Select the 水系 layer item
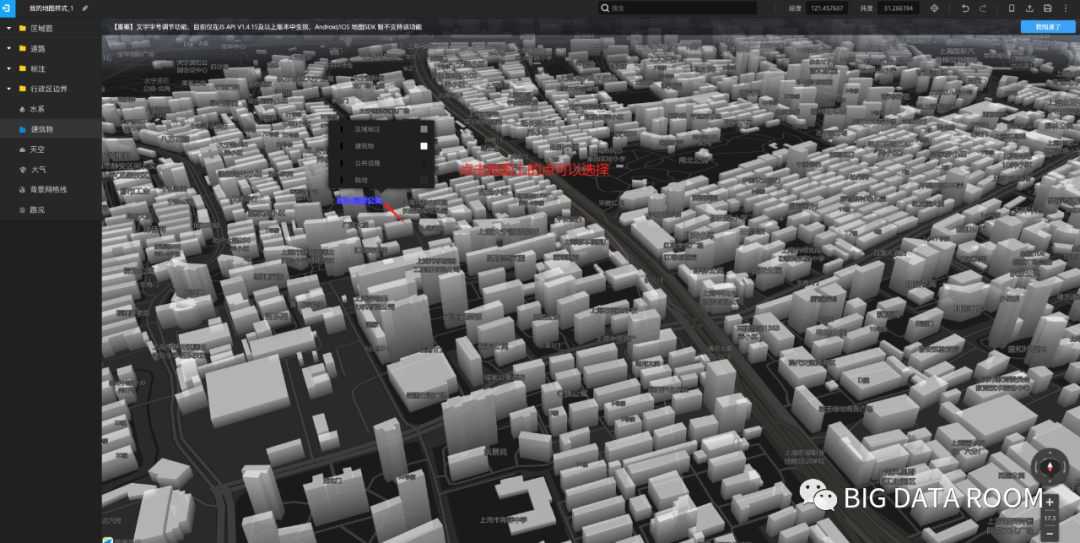1080x543 pixels. click(51, 109)
